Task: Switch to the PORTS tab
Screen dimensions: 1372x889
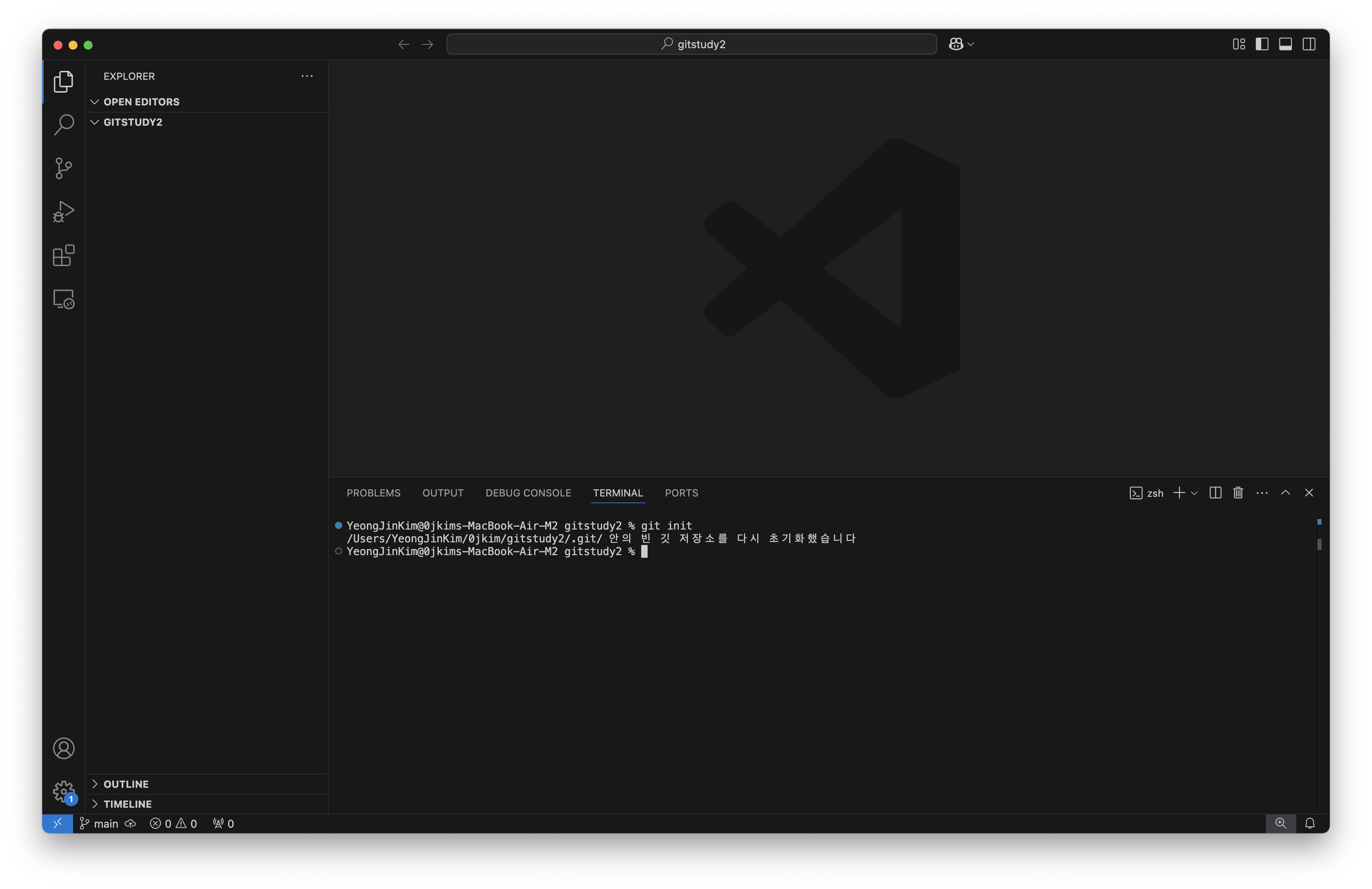Action: 681,493
